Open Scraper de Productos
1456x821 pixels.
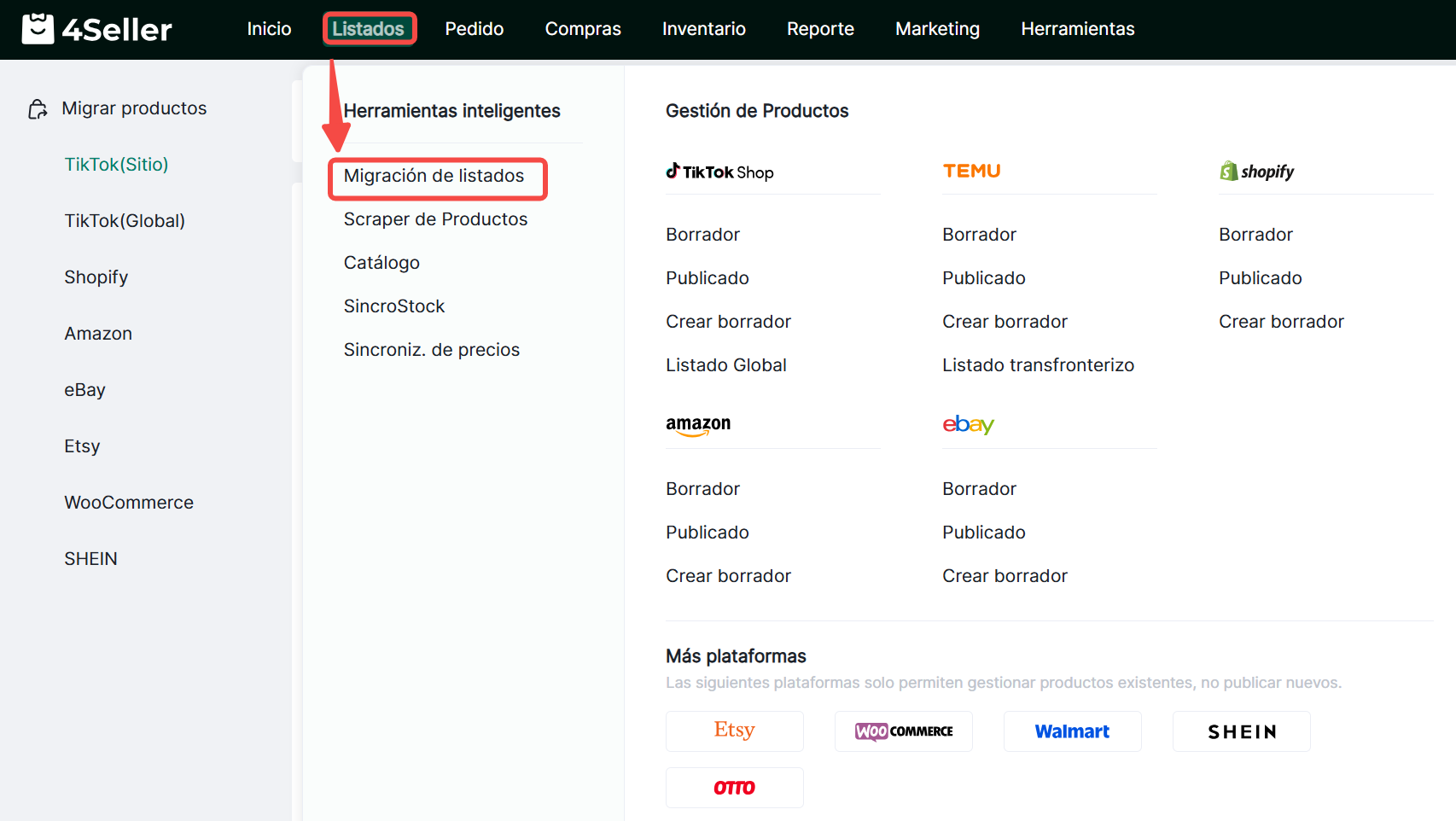pos(435,219)
